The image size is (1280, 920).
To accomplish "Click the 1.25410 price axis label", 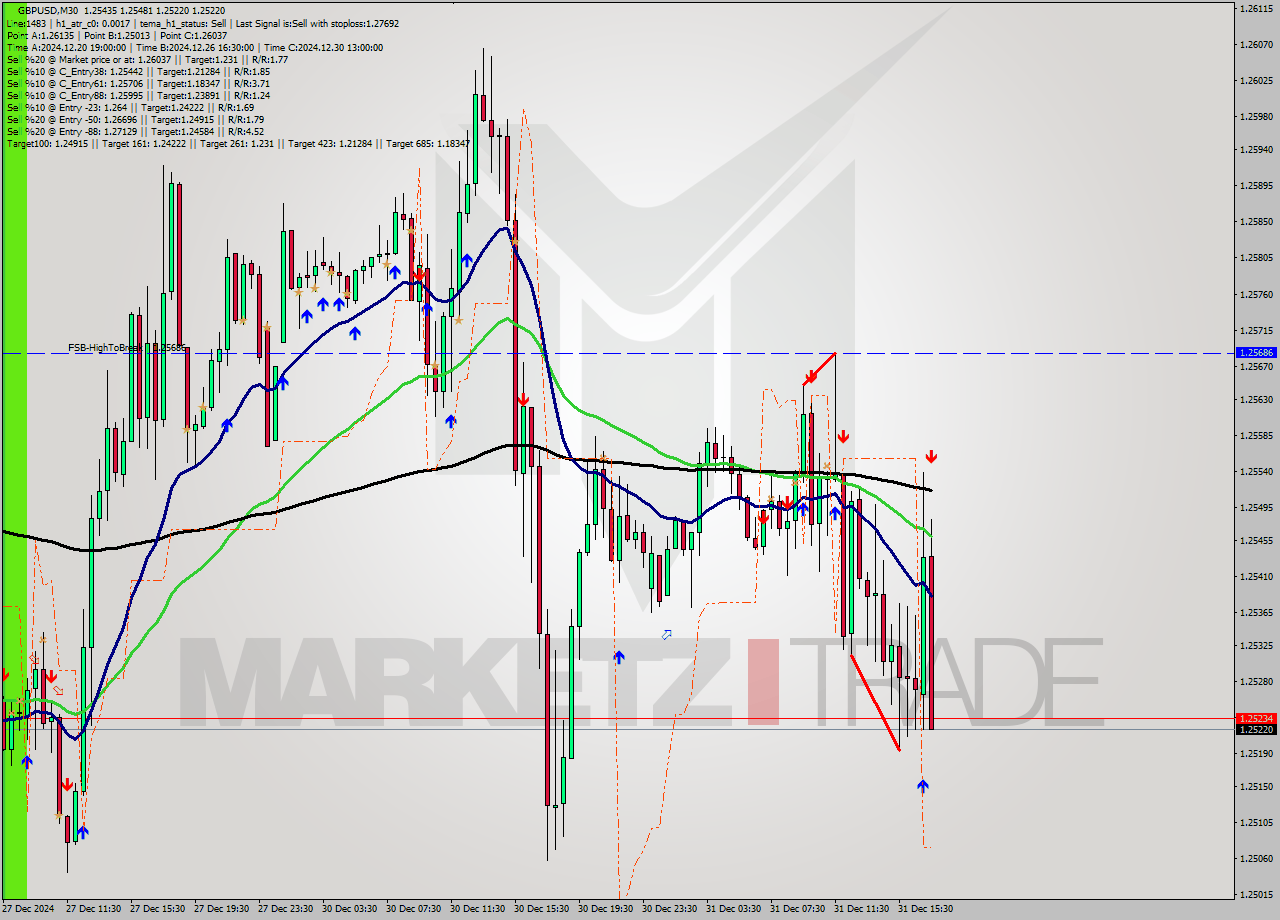I will pyautogui.click(x=1256, y=576).
